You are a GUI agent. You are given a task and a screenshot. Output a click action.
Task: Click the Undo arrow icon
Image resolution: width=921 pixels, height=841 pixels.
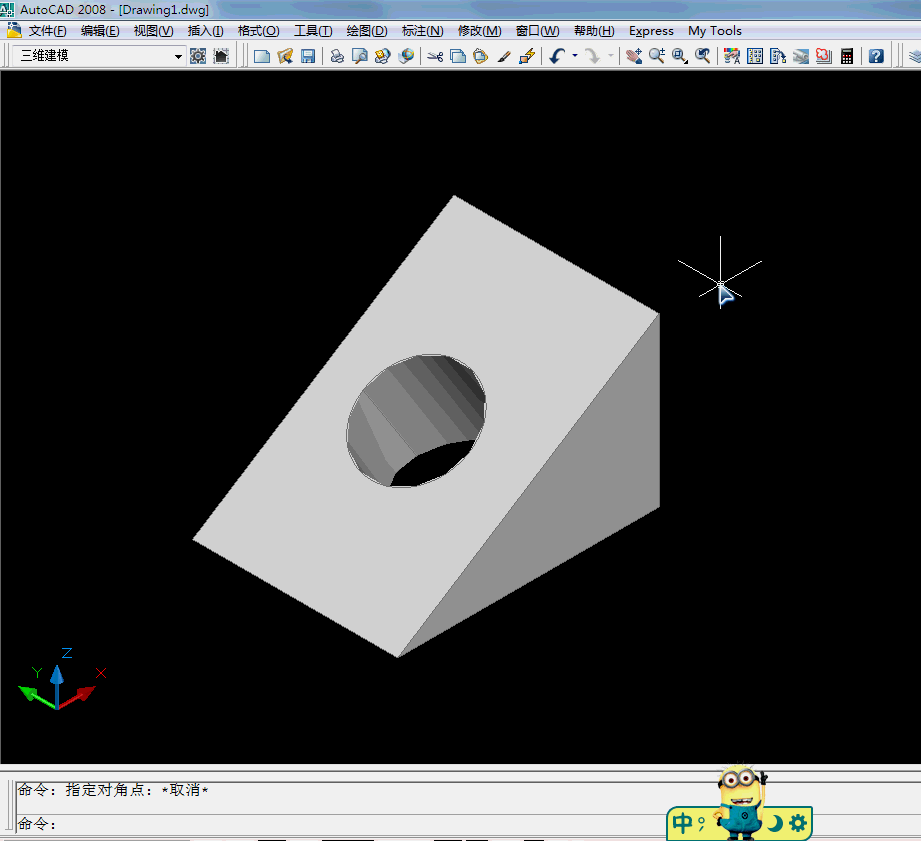coord(557,56)
